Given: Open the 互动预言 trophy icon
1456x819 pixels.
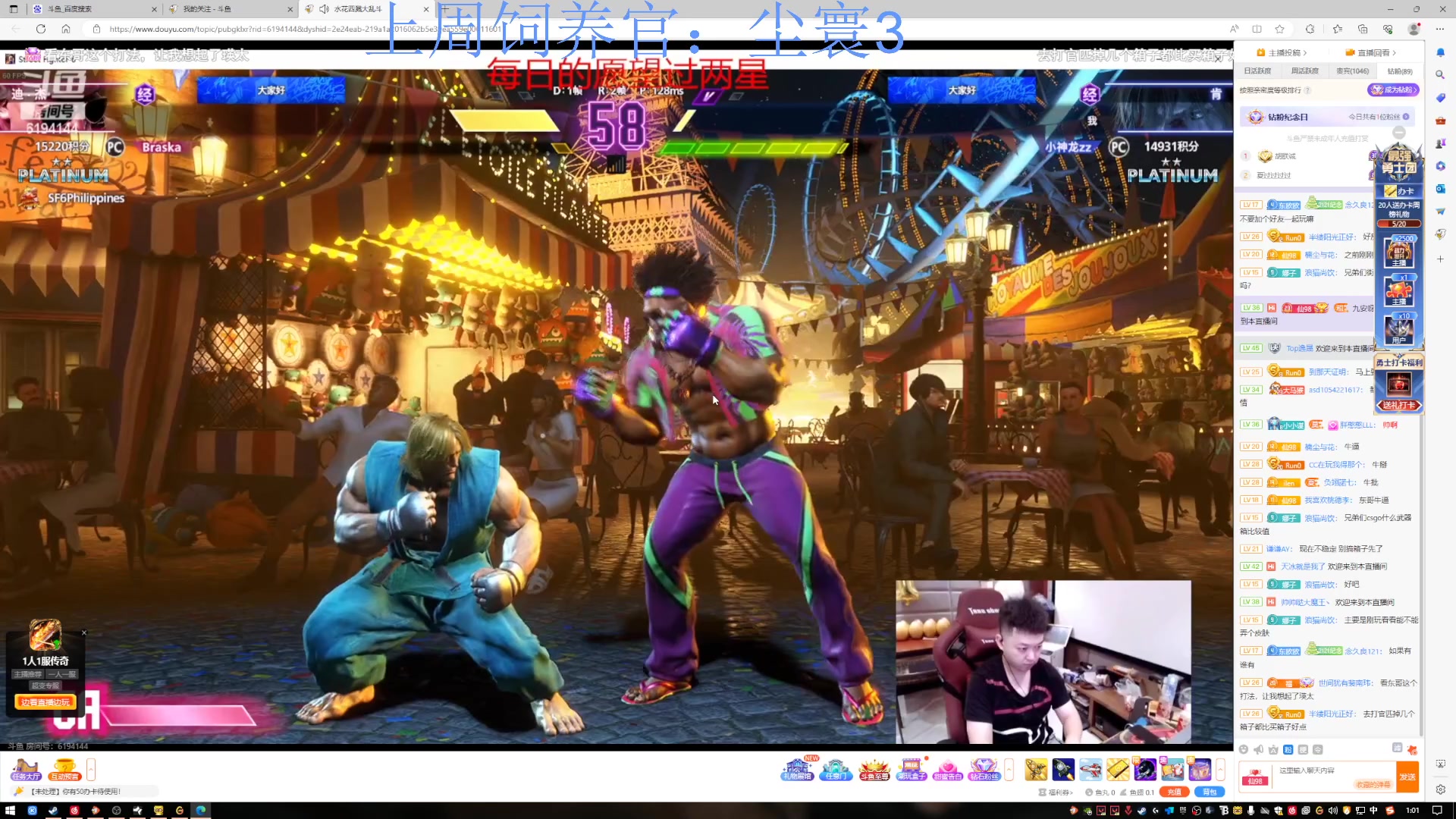Looking at the screenshot, I should pyautogui.click(x=64, y=769).
